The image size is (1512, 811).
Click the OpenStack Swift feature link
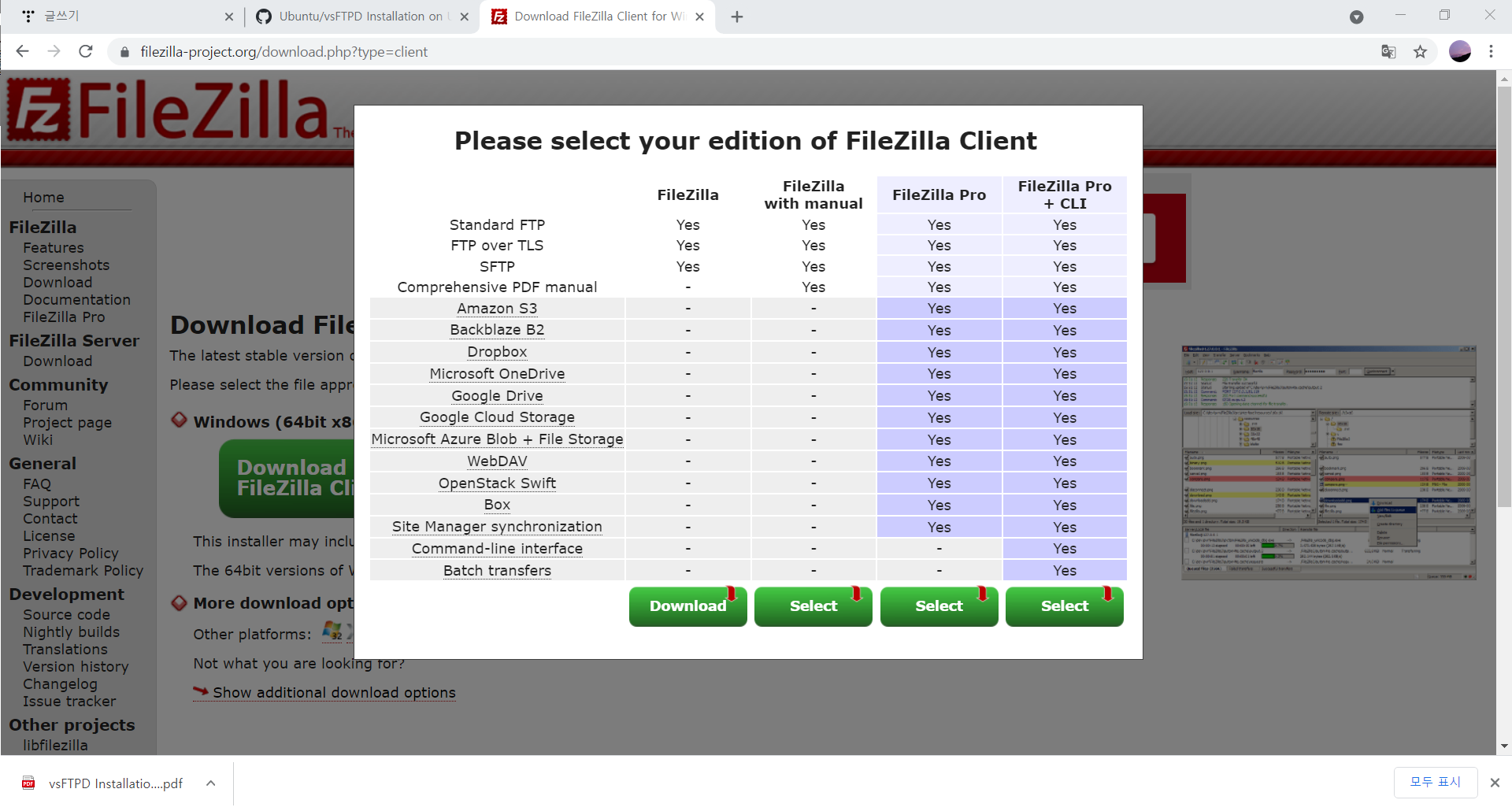pyautogui.click(x=497, y=483)
